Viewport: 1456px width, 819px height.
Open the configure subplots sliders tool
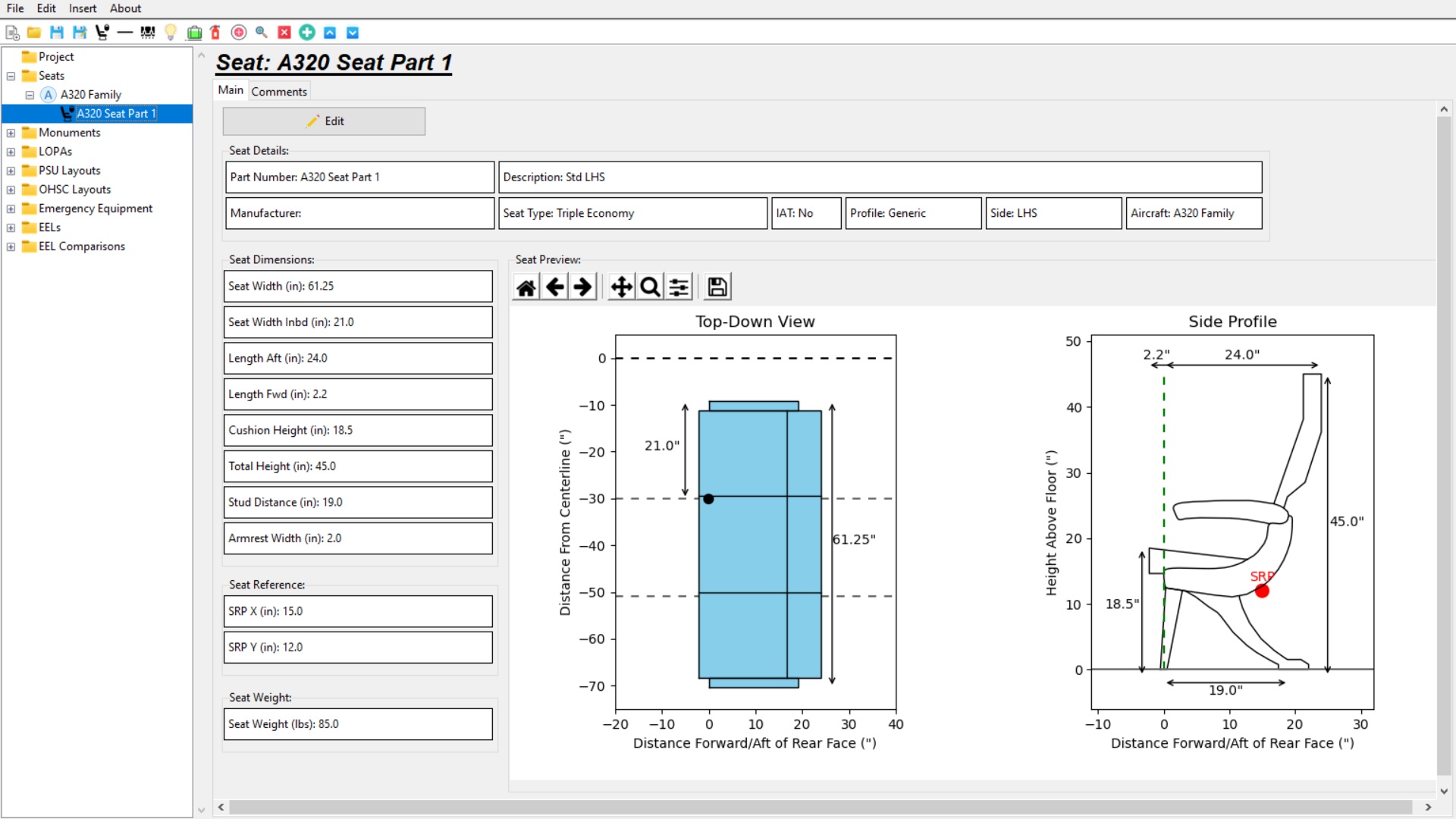coord(679,287)
